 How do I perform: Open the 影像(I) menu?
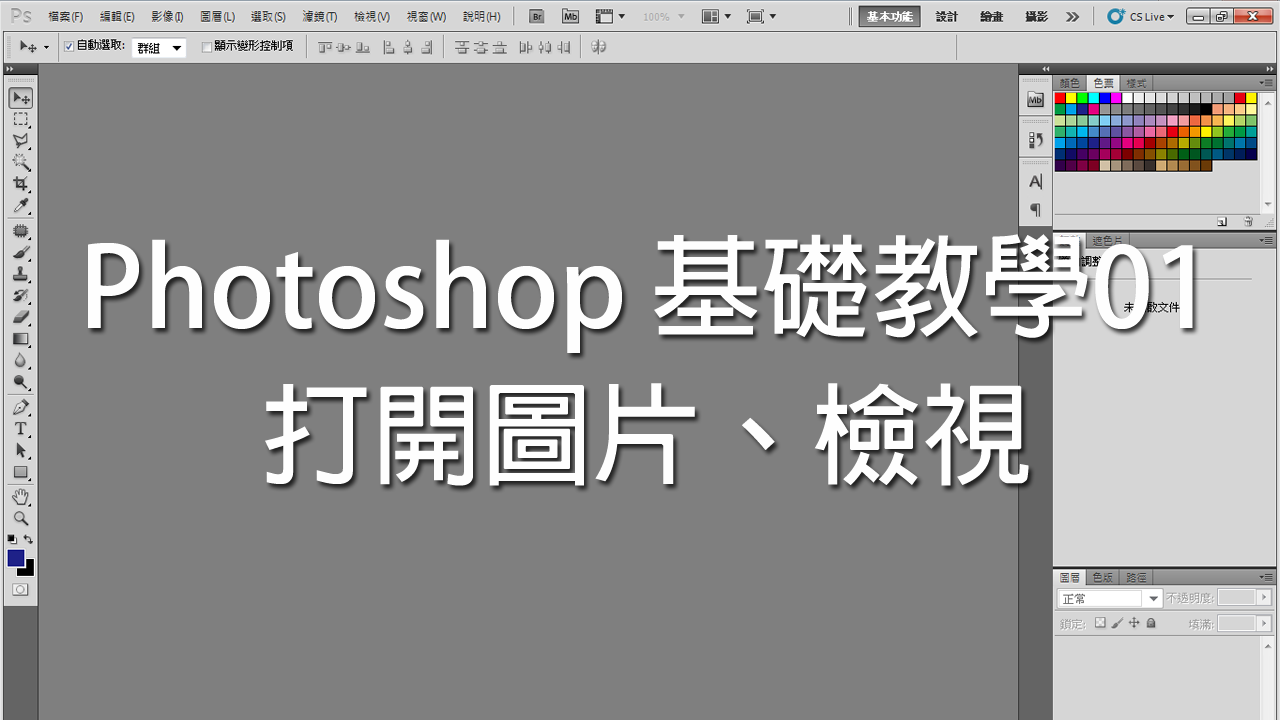(x=167, y=17)
